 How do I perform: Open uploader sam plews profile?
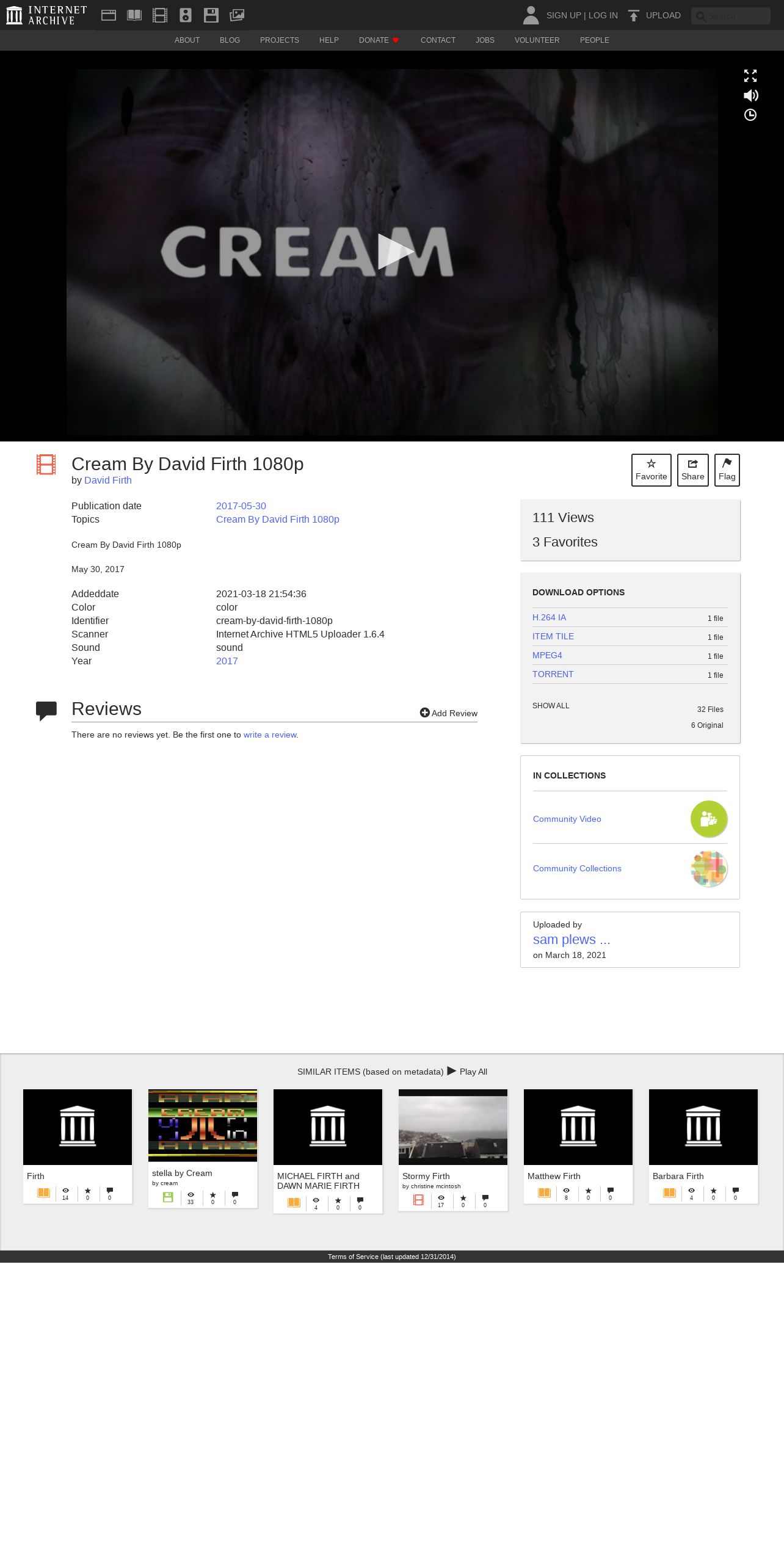[572, 939]
